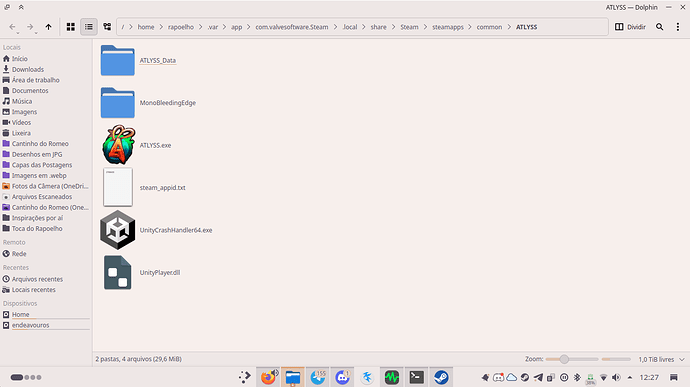Screen dimensions: 690x387
Task: Open Downloads in the places sidebar
Action: click(28, 69)
